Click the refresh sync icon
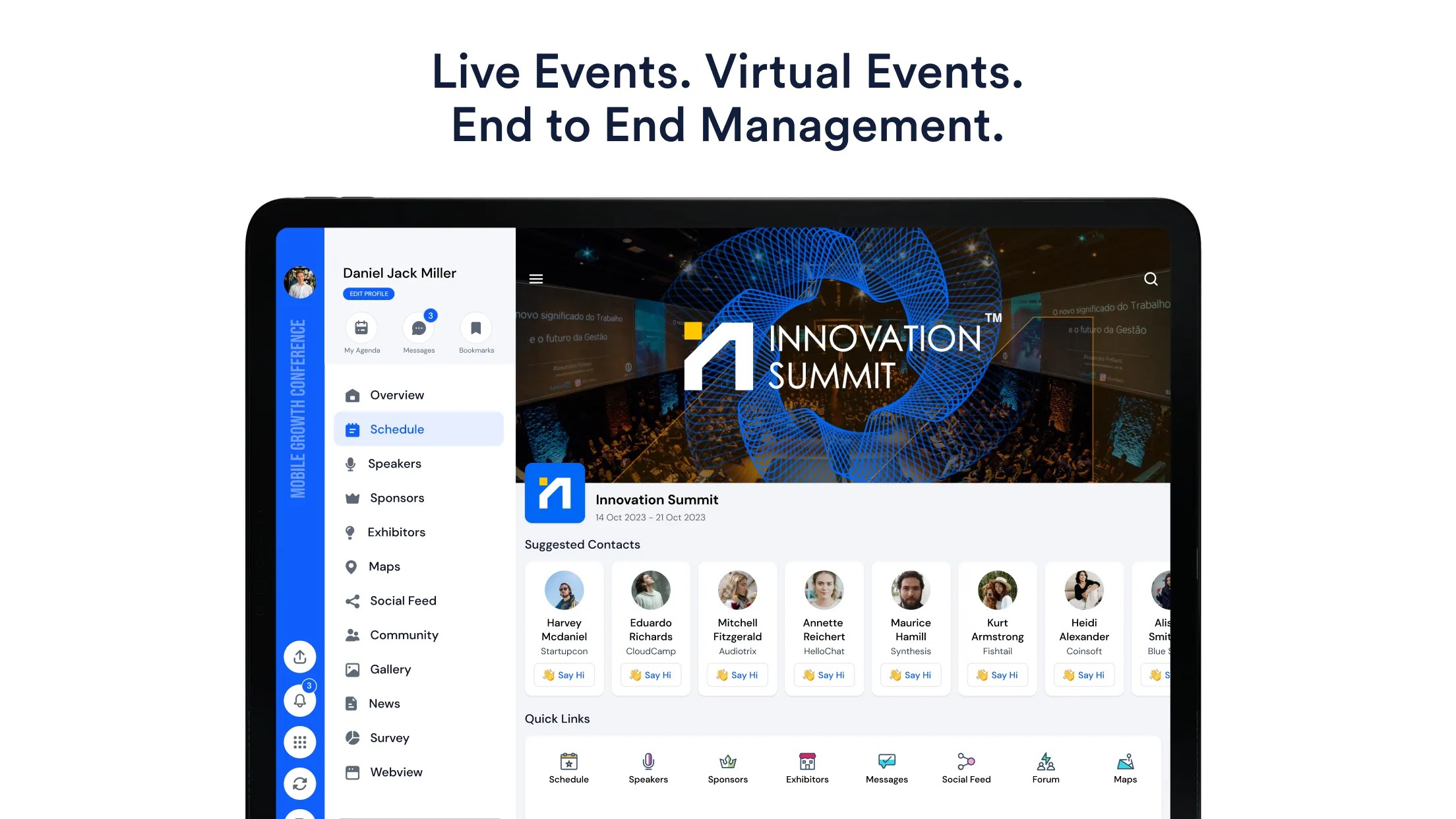 300,784
